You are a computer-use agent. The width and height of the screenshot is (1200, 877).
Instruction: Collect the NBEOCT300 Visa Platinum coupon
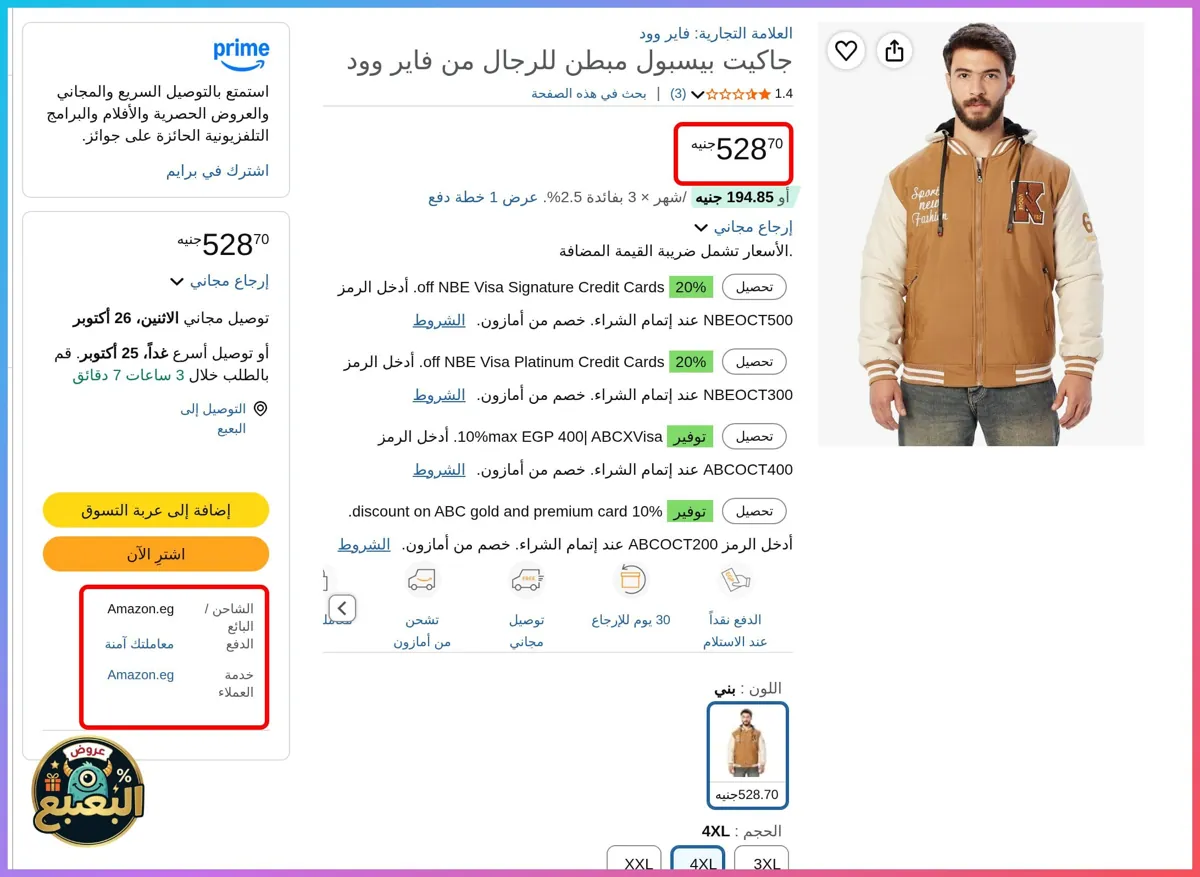tap(754, 362)
